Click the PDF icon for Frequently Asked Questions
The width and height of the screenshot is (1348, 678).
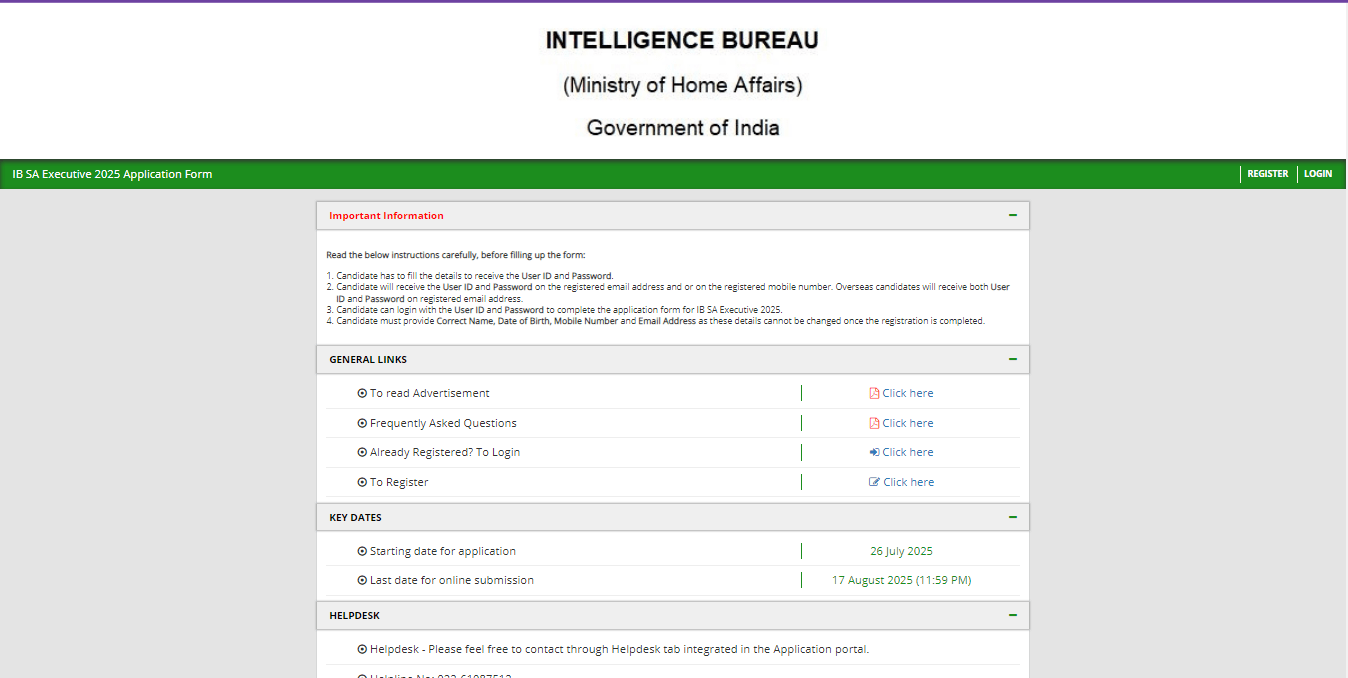pos(874,422)
